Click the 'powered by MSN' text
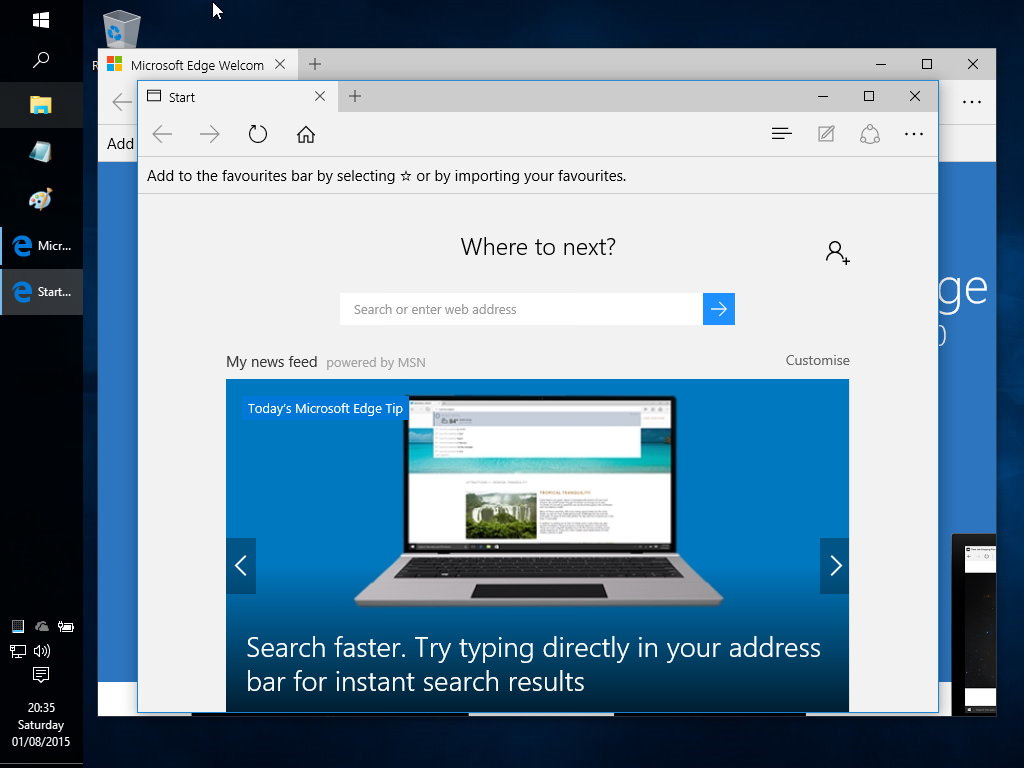 (376, 362)
